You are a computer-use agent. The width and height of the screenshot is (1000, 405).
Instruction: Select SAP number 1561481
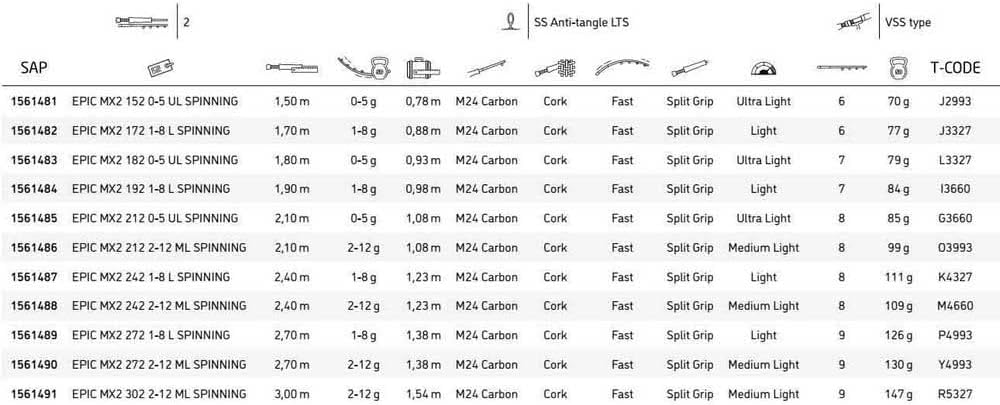click(x=33, y=102)
